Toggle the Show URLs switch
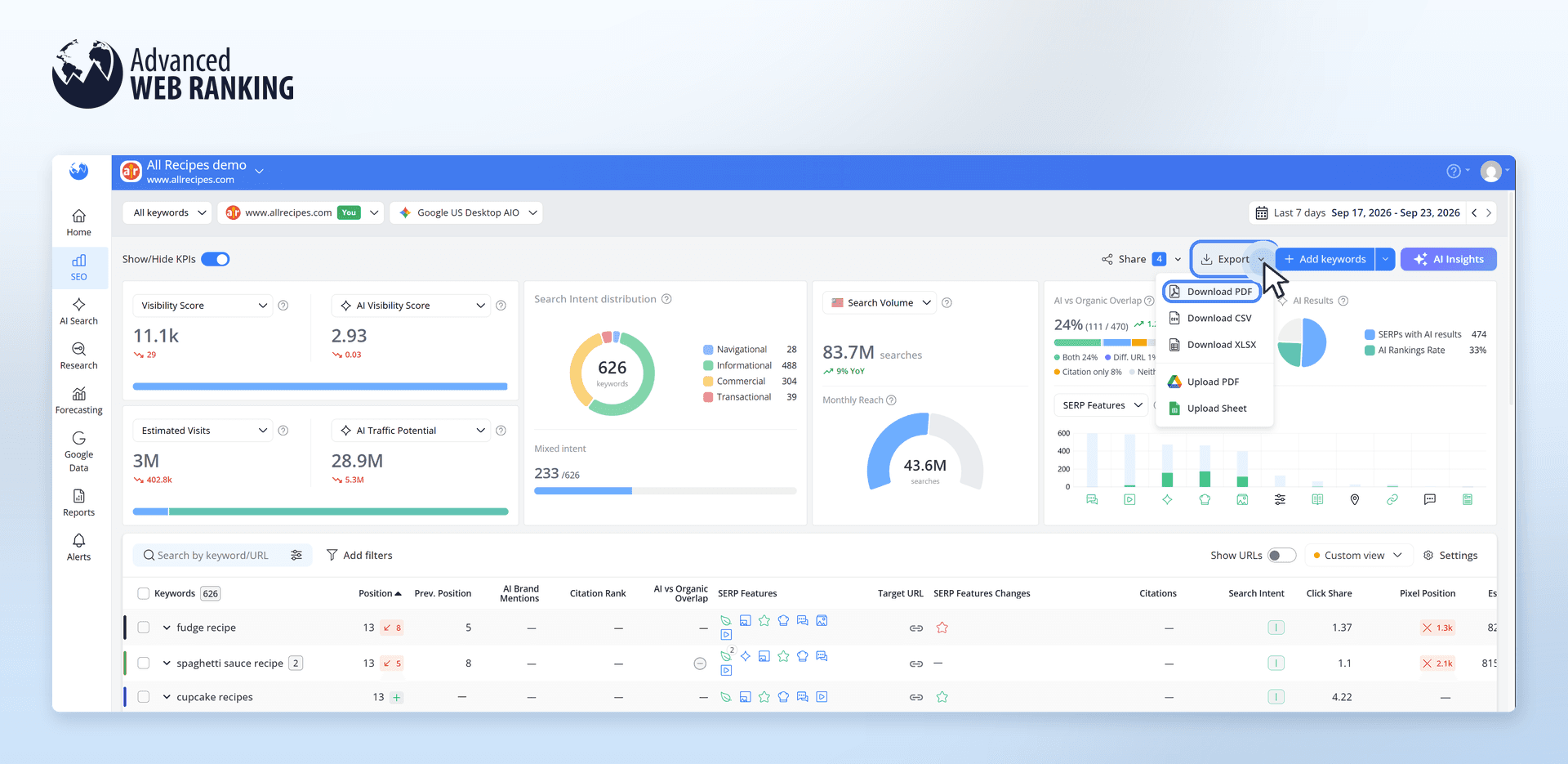 tap(1282, 556)
